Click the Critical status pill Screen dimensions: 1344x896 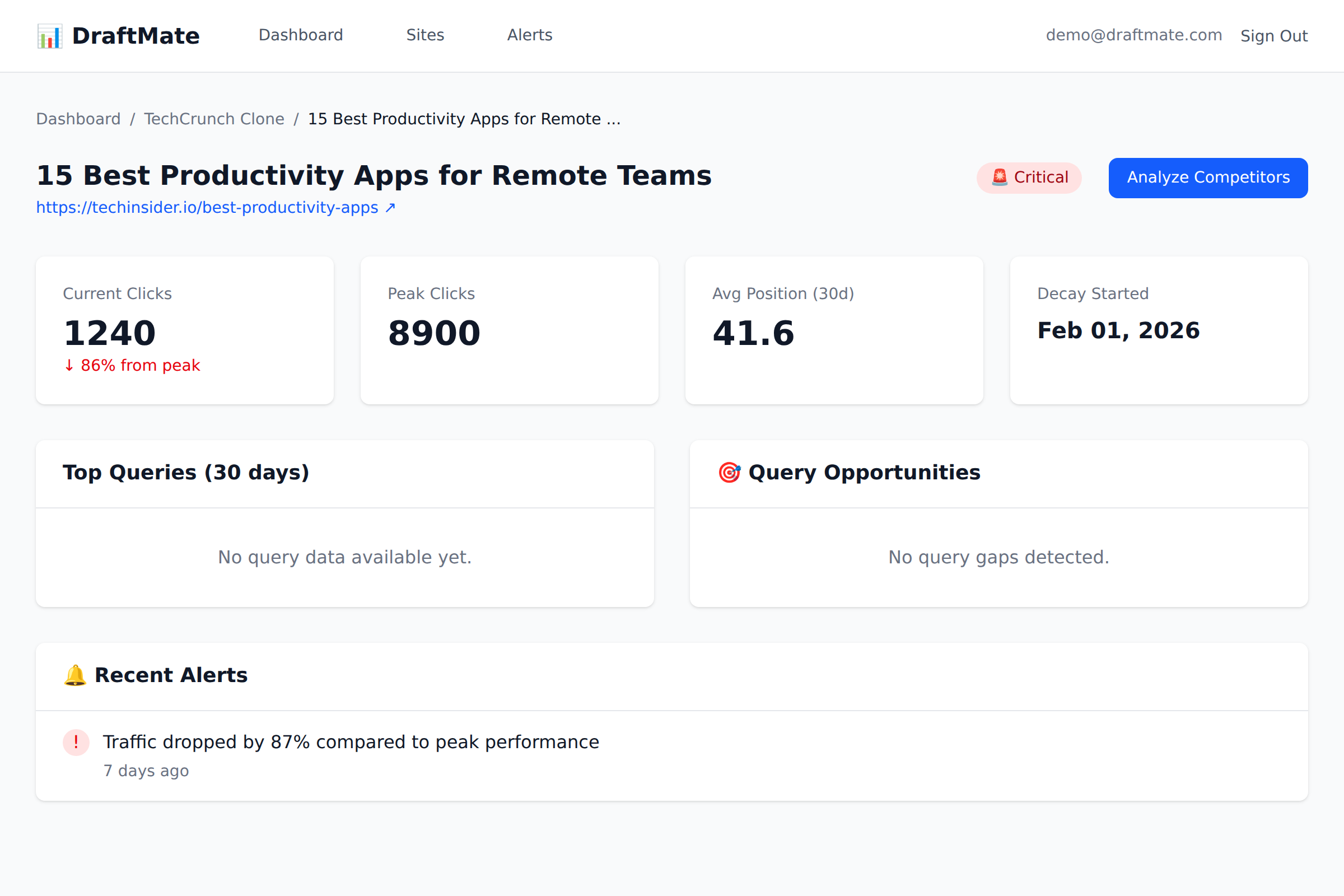(1029, 177)
